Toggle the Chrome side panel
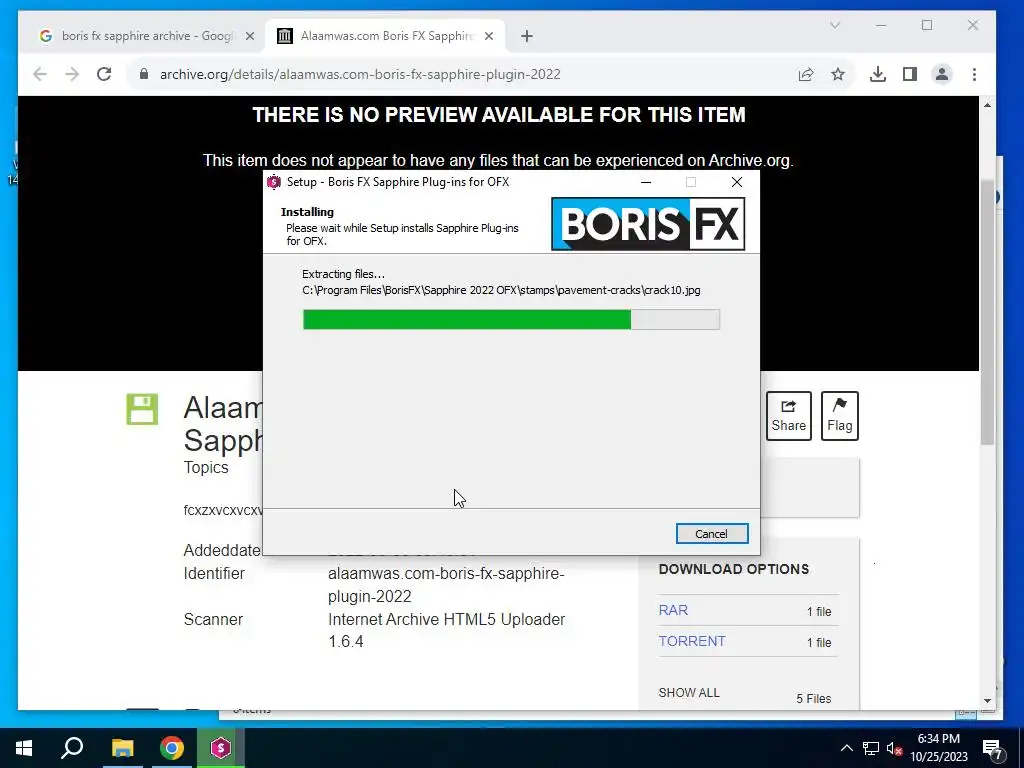1024x768 pixels. coord(910,74)
